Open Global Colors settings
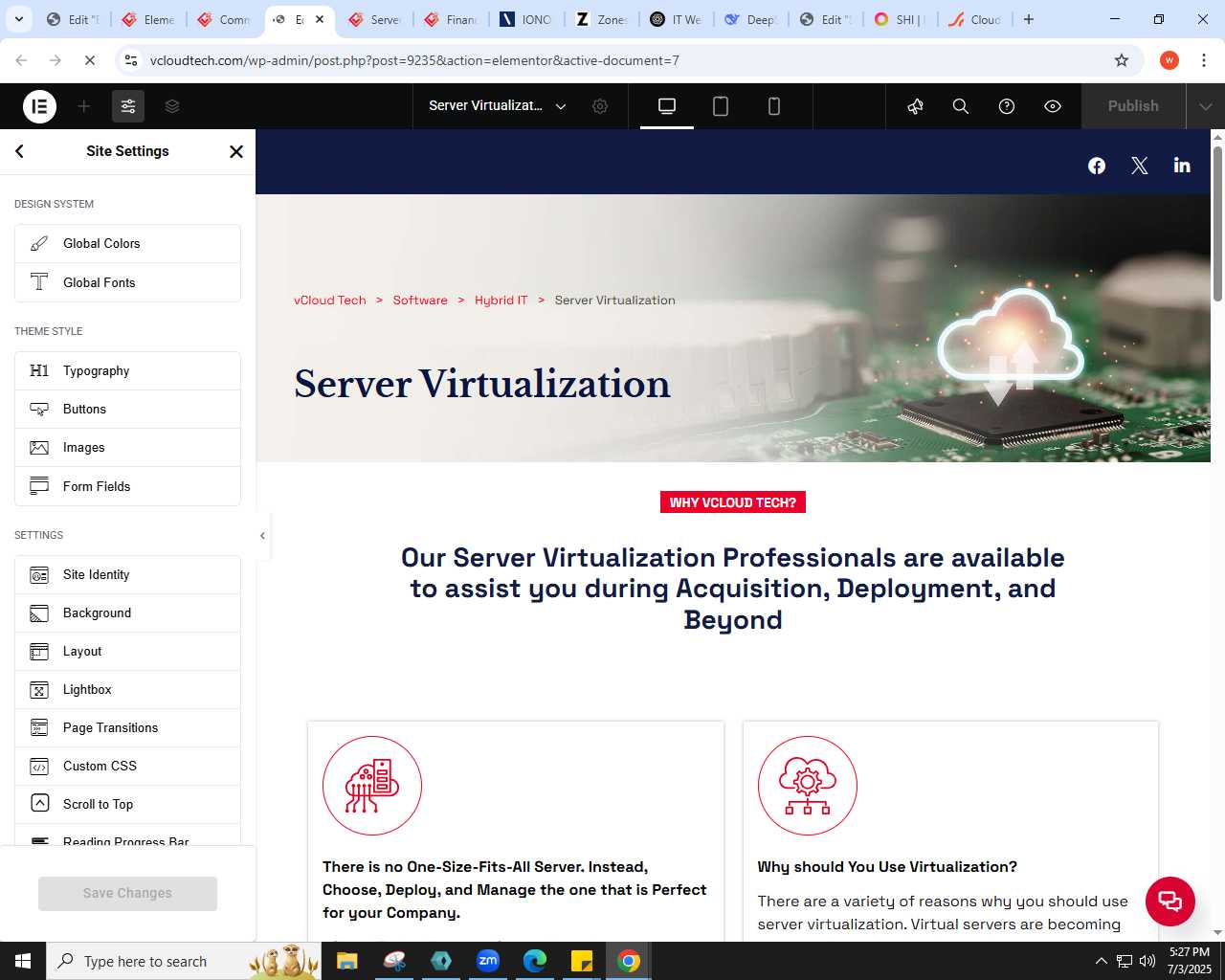 (x=127, y=244)
